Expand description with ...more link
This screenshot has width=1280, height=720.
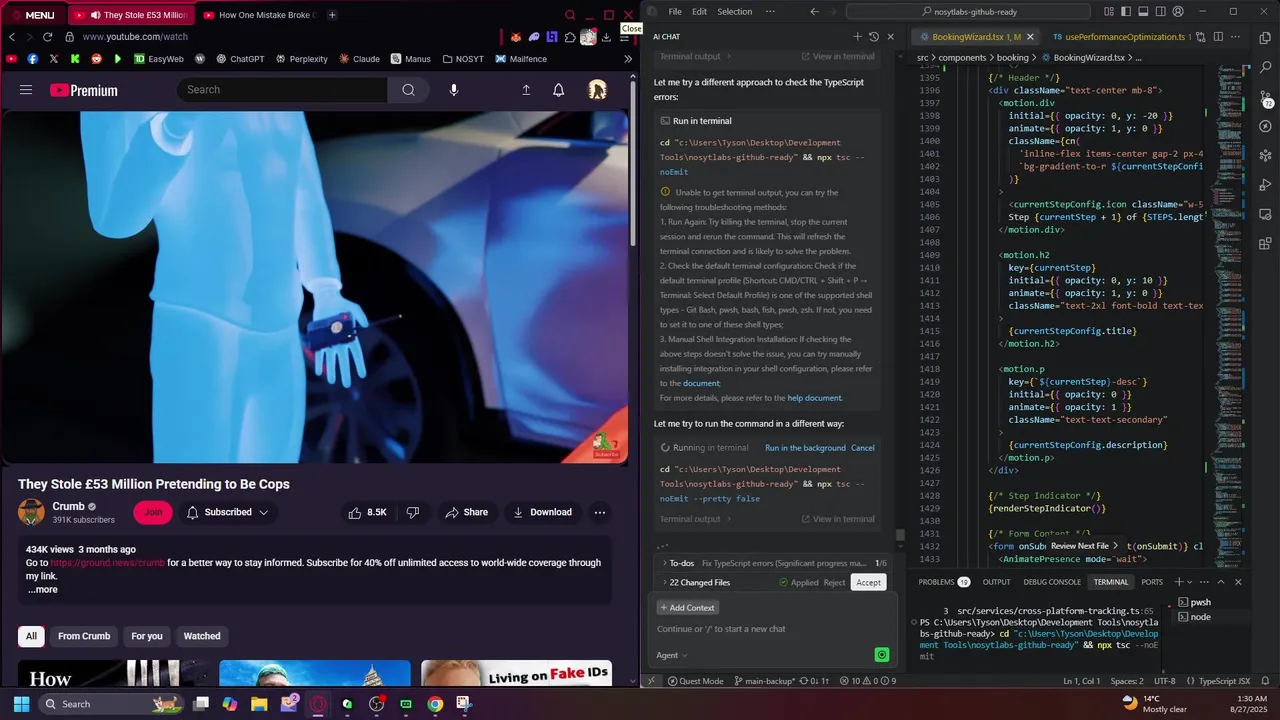(x=42, y=589)
